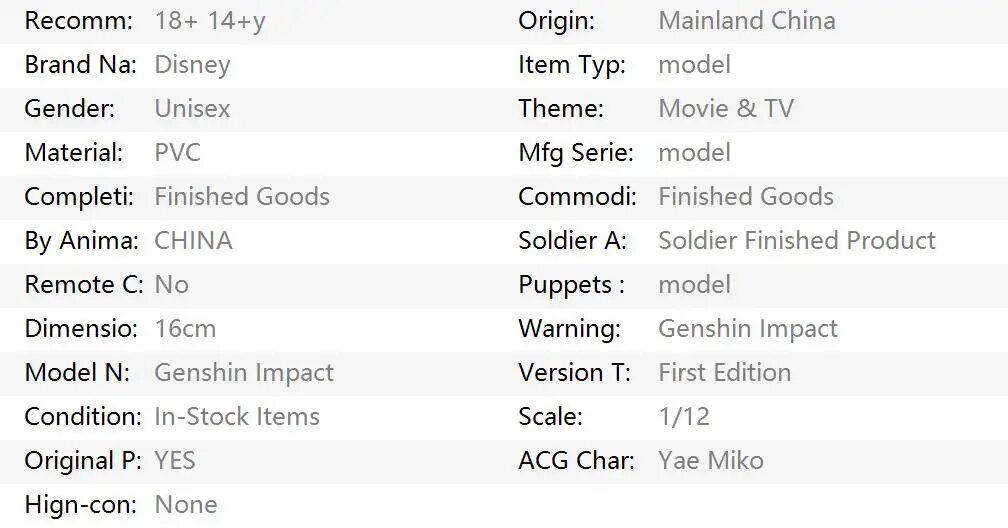The image size is (1008, 528).
Task: Select Genshin Impact next to Model N
Action: pos(244,373)
